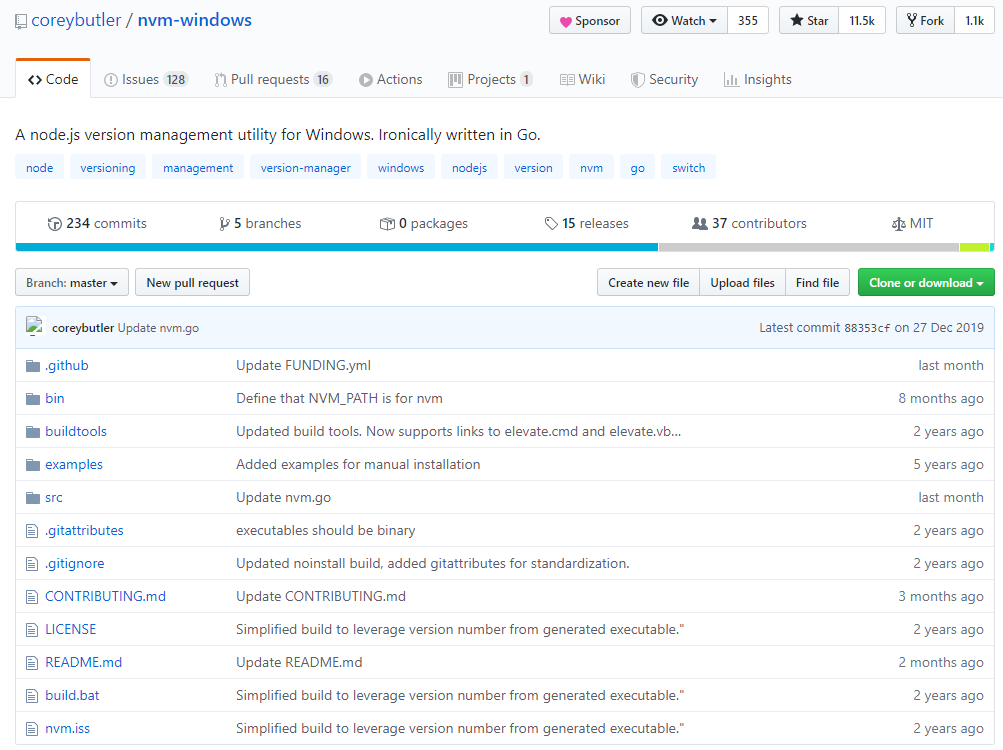Click the packages box icon

tap(387, 224)
